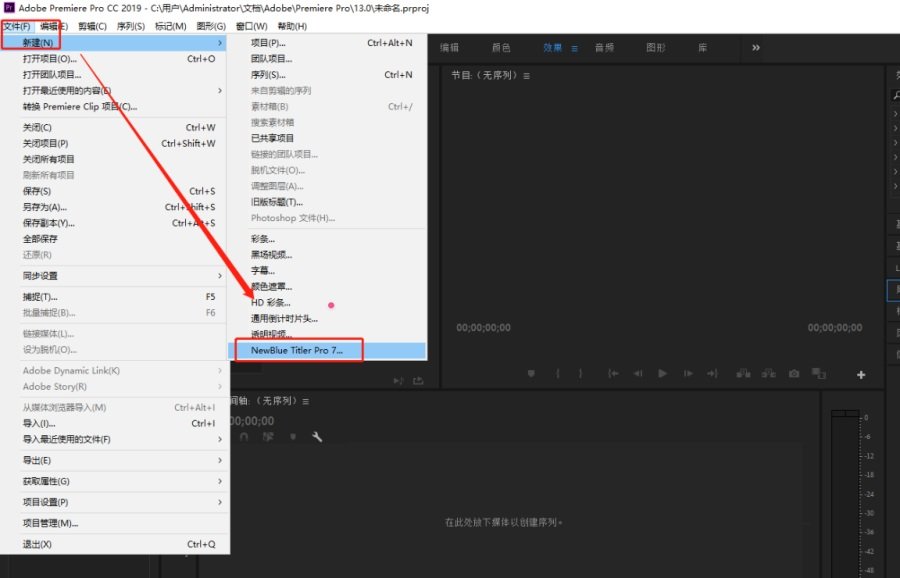Screen dimensions: 900x578
Task: Toggle the comparison view icon
Action: point(818,374)
